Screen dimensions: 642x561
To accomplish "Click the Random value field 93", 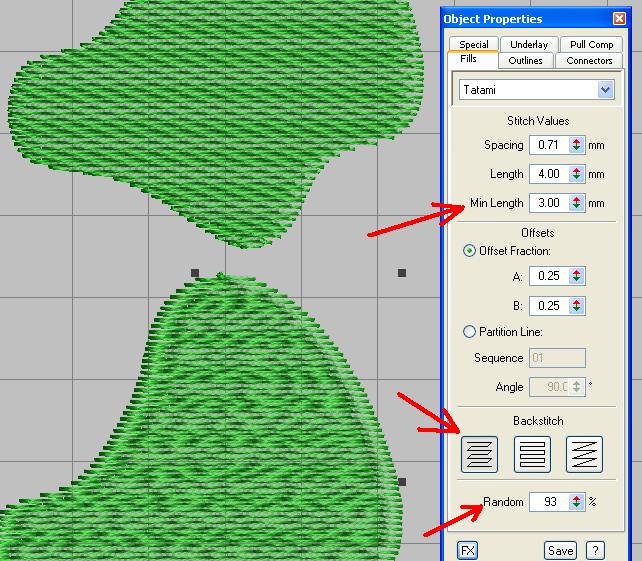I will tap(549, 502).
